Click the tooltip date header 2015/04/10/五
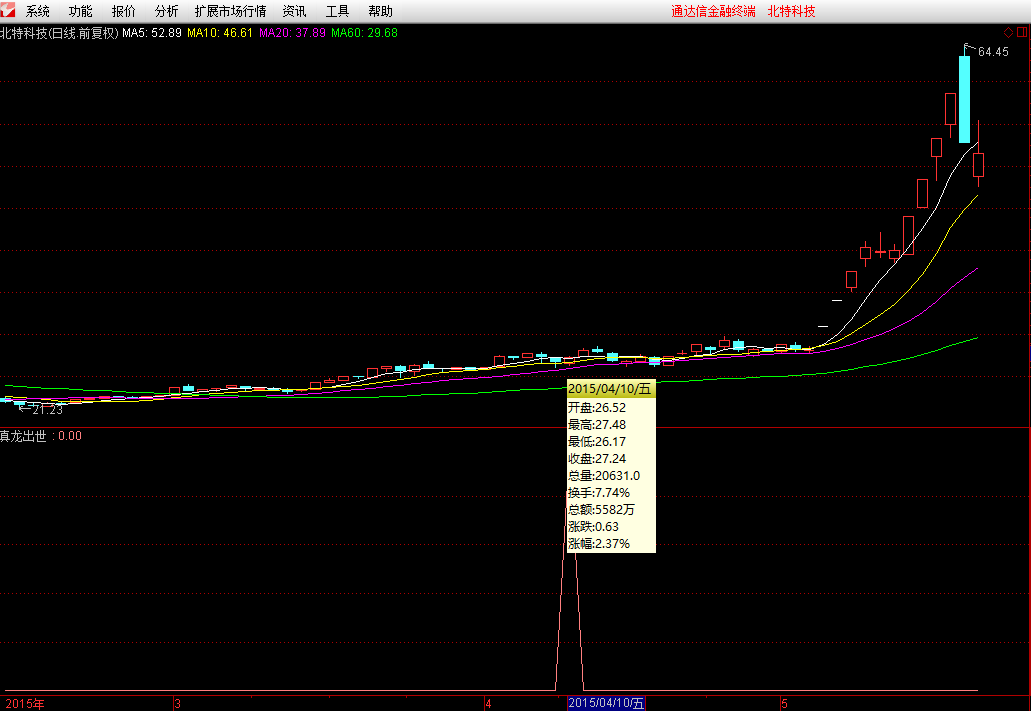Image resolution: width=1031 pixels, height=711 pixels. (610, 389)
